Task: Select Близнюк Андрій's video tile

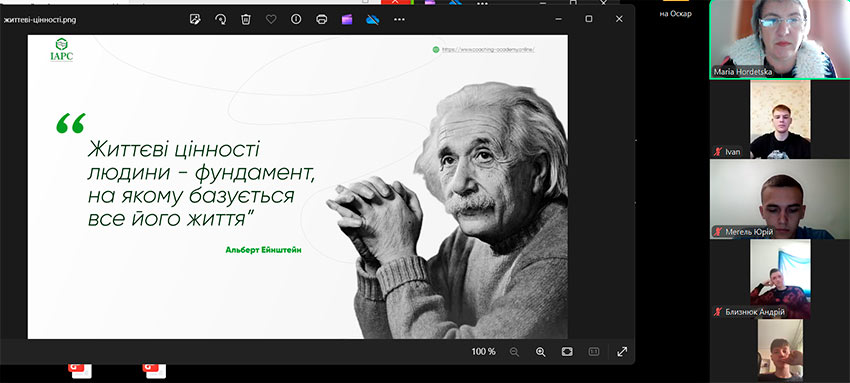Action: [780, 279]
